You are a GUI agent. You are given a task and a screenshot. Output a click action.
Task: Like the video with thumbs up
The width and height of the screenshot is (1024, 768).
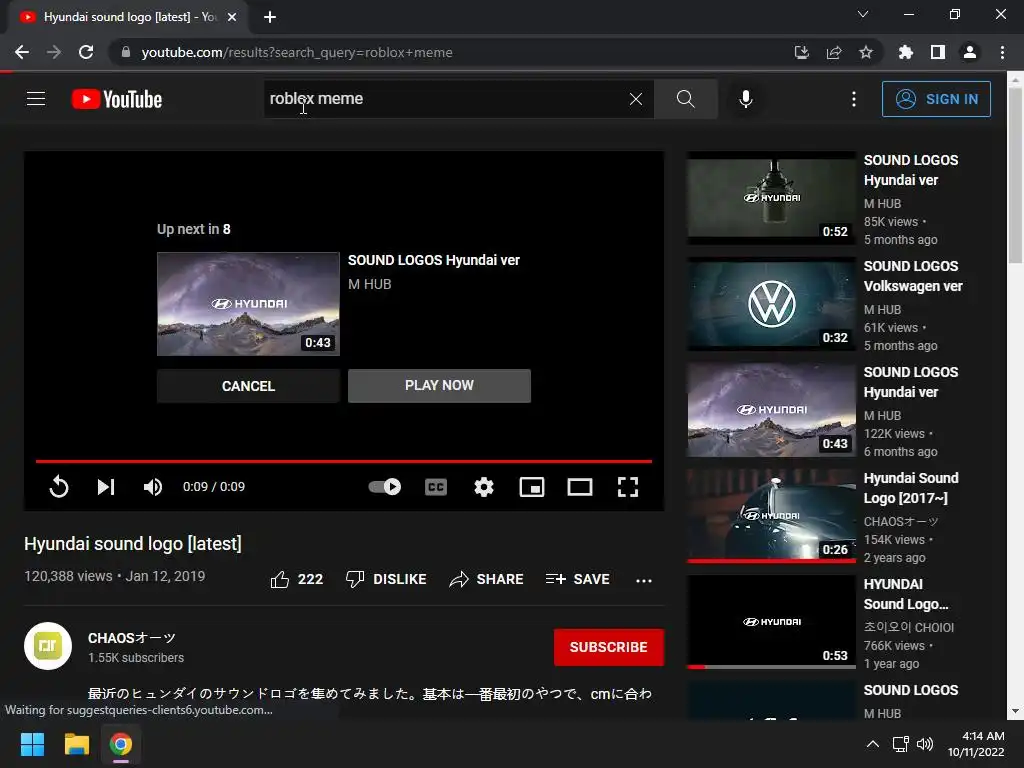click(296, 579)
